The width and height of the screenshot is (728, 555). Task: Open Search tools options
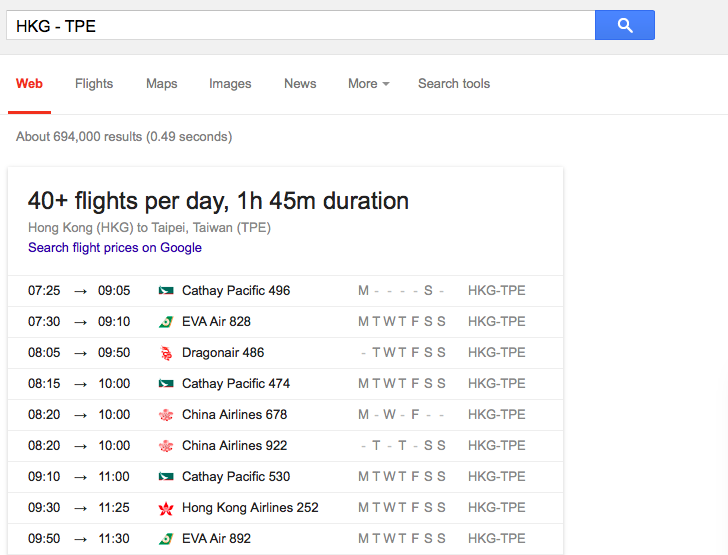point(454,84)
